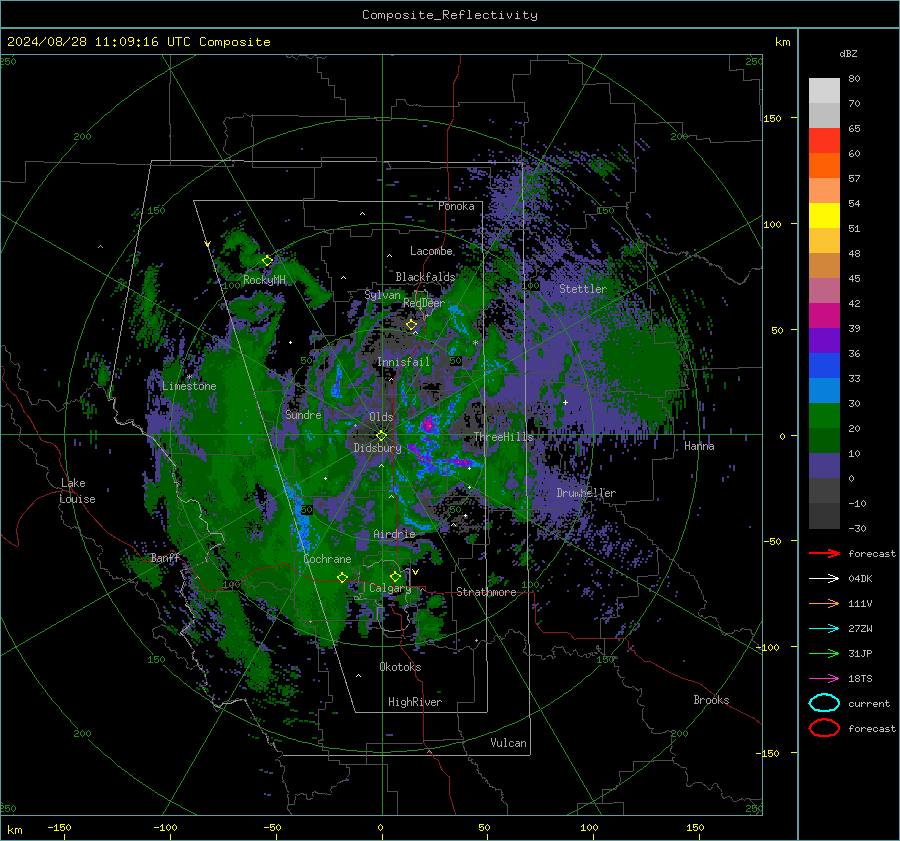900x841 pixels.
Task: Select the lightest gray swatch at legend top
Action: pyautogui.click(x=824, y=90)
